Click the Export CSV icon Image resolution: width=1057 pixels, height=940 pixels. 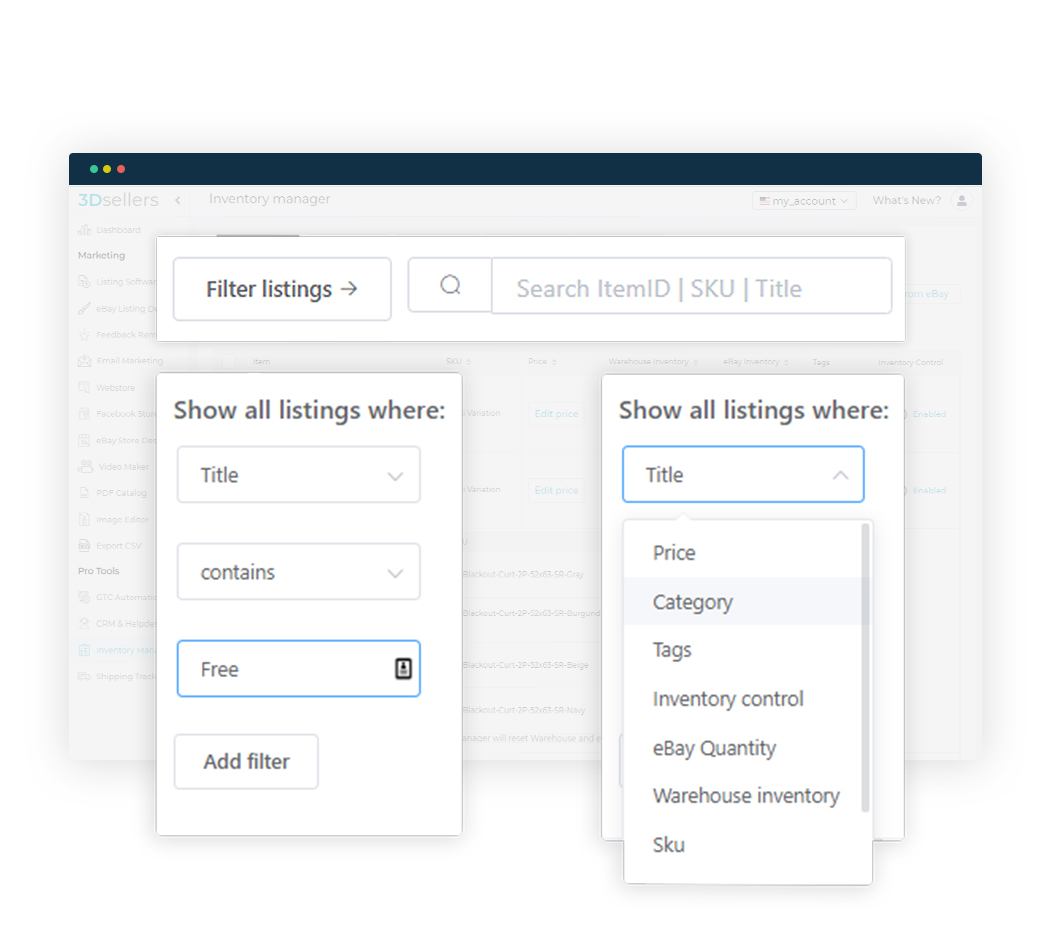87,545
